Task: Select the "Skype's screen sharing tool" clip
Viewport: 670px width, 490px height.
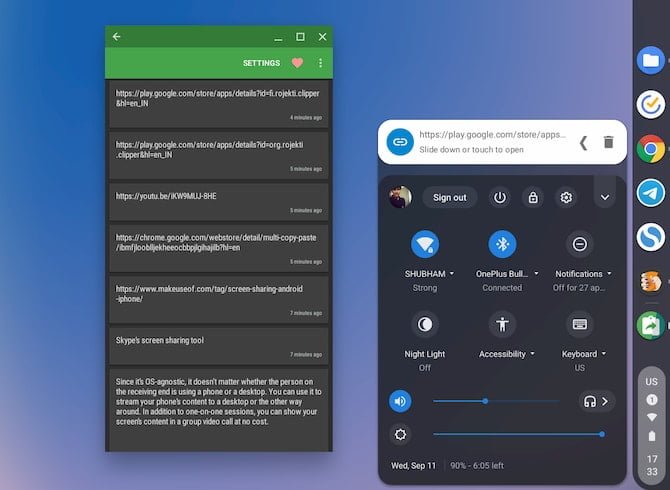Action: click(x=218, y=346)
